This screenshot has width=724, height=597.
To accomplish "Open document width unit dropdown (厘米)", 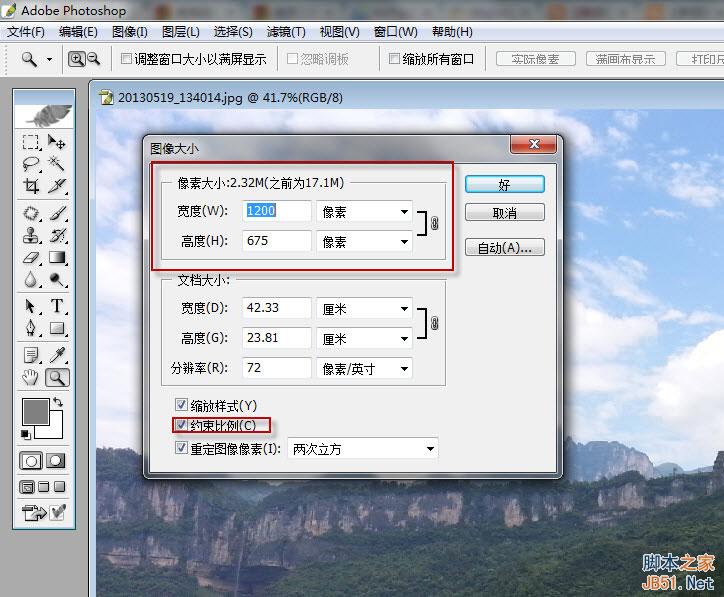I will click(x=364, y=308).
